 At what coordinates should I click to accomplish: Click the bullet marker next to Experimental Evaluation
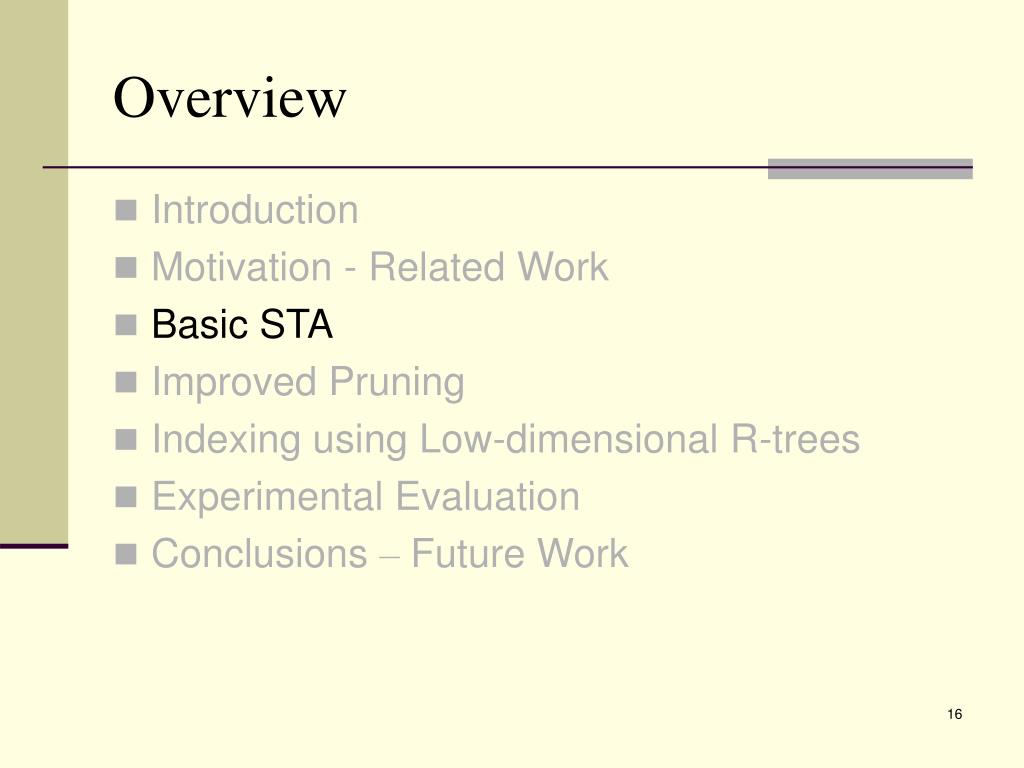125,497
